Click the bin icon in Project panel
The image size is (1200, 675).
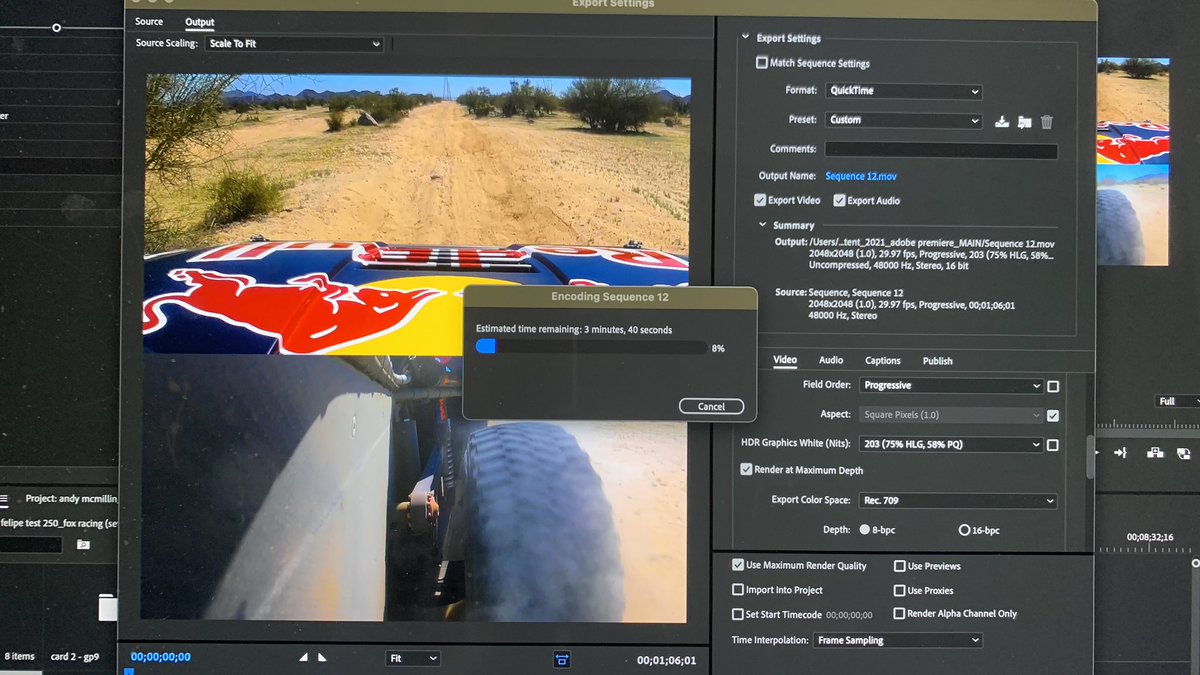(x=83, y=545)
